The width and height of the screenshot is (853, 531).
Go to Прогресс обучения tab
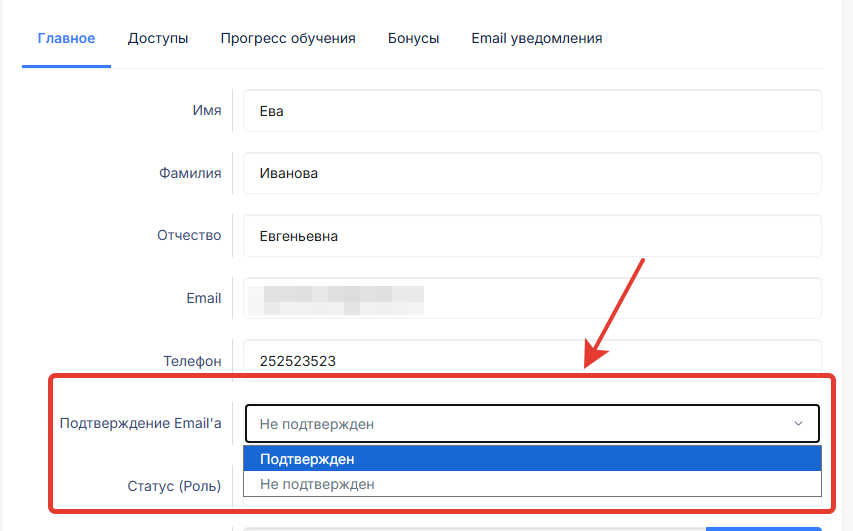tap(288, 39)
